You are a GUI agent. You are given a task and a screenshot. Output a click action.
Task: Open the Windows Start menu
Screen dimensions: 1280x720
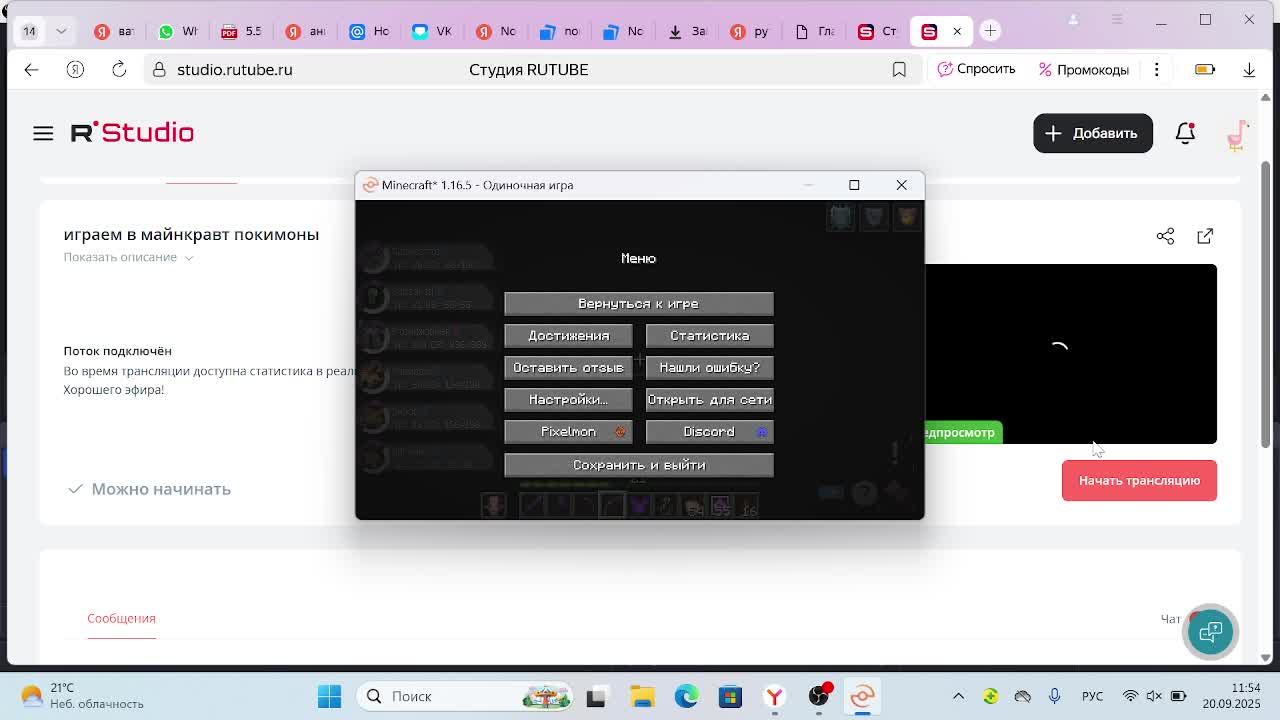coord(329,696)
